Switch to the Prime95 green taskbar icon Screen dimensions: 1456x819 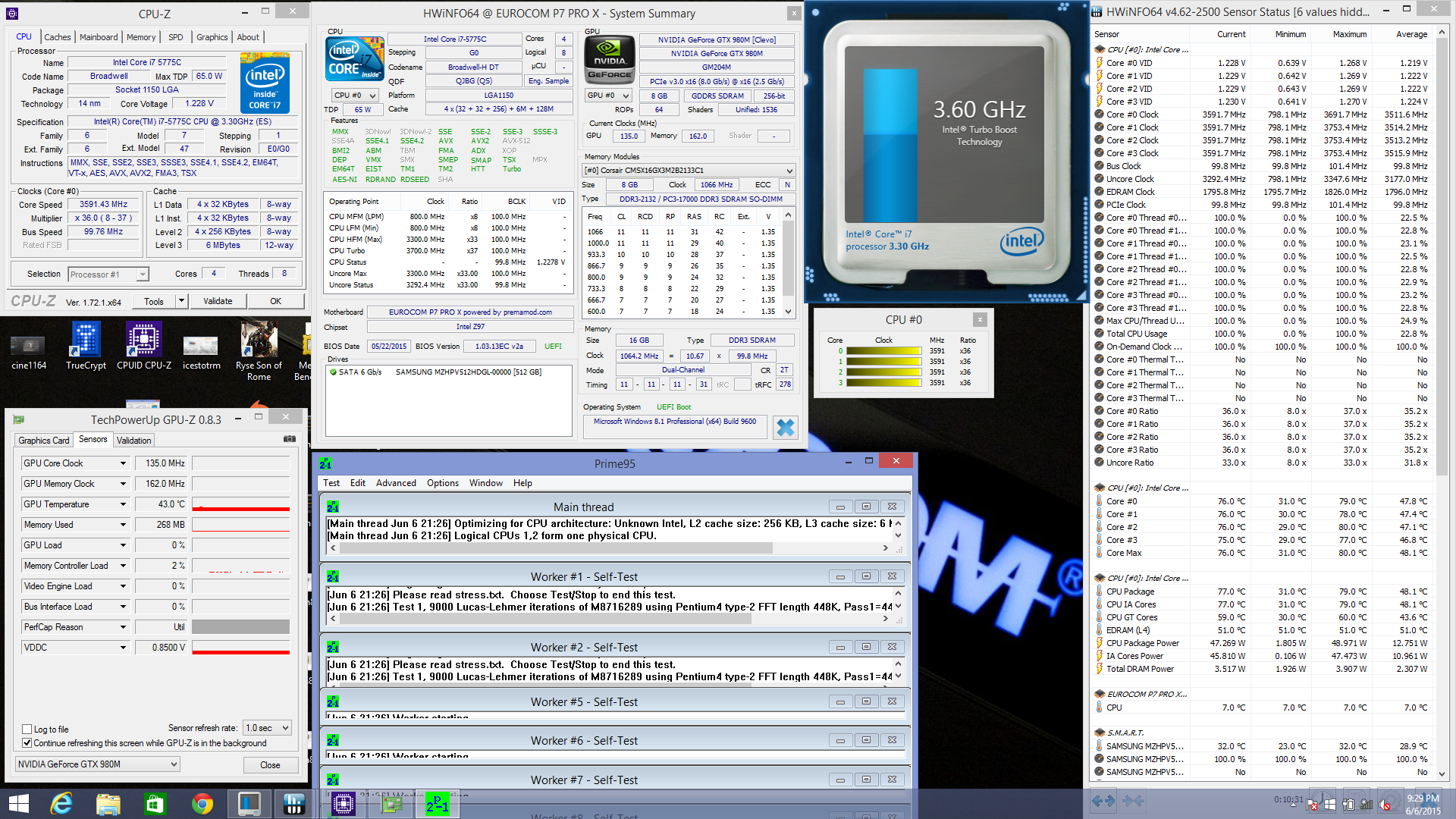click(x=438, y=804)
